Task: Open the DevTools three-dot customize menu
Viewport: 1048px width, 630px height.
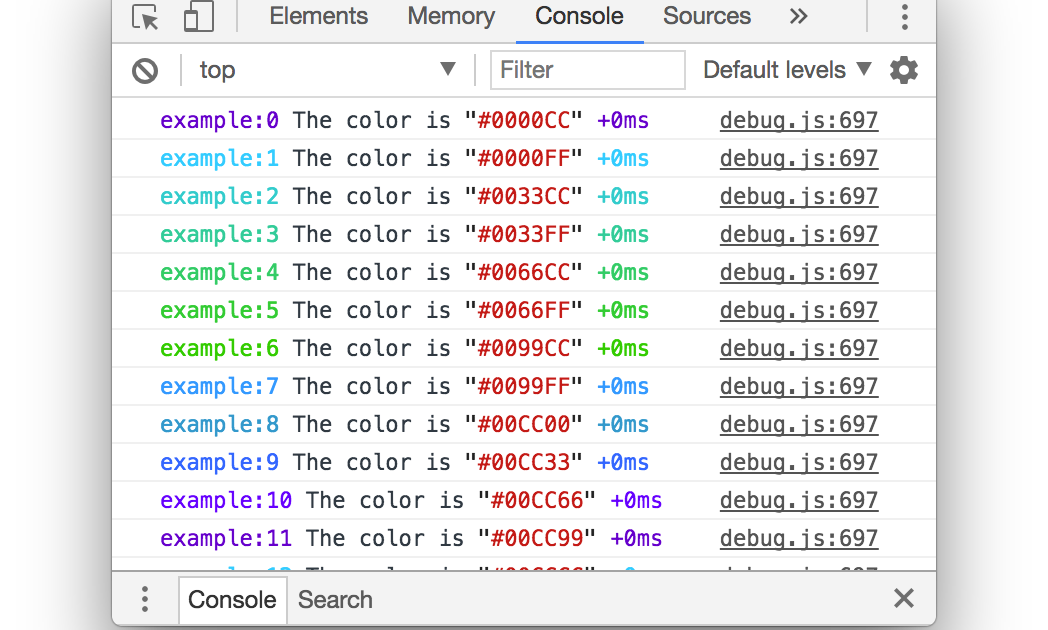Action: pyautogui.click(x=904, y=17)
